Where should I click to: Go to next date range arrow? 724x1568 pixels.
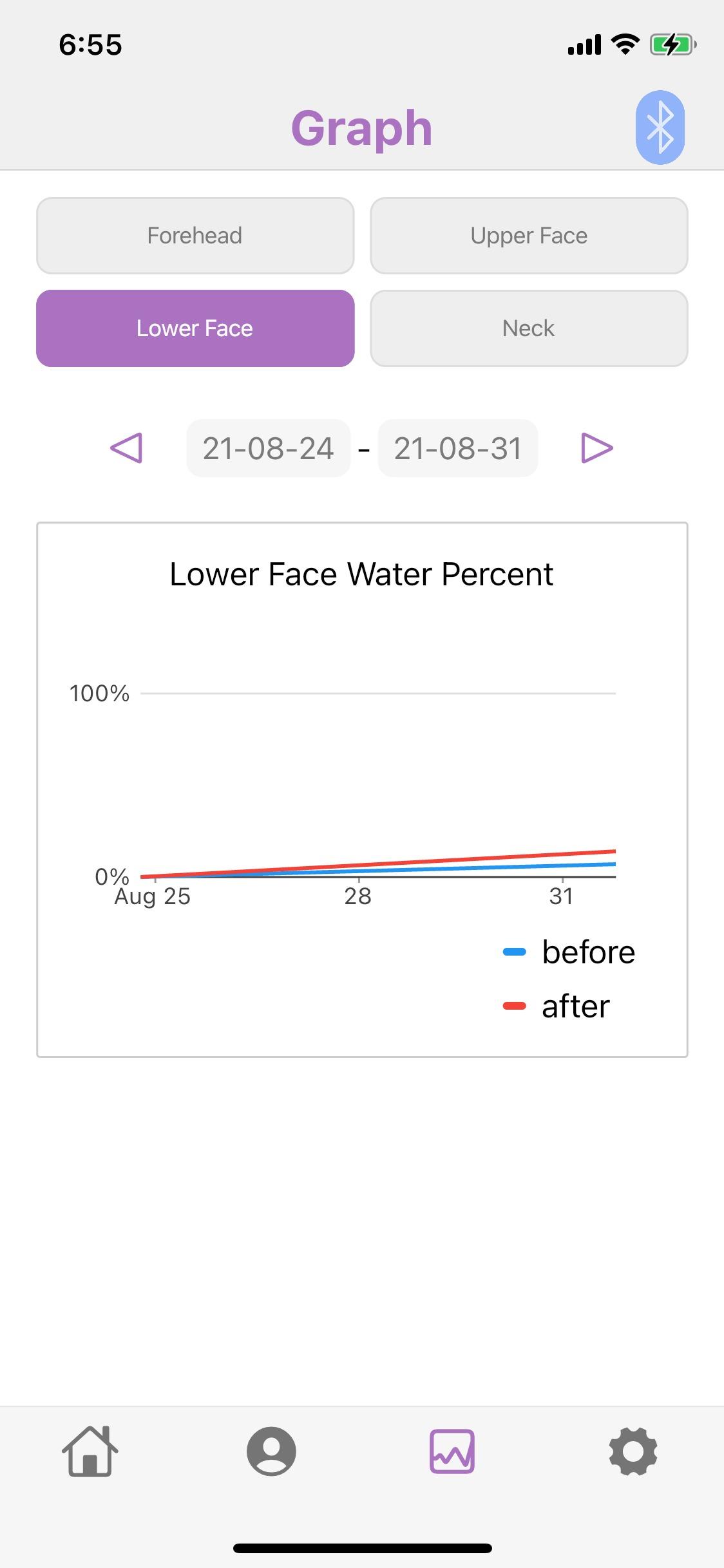tap(596, 448)
